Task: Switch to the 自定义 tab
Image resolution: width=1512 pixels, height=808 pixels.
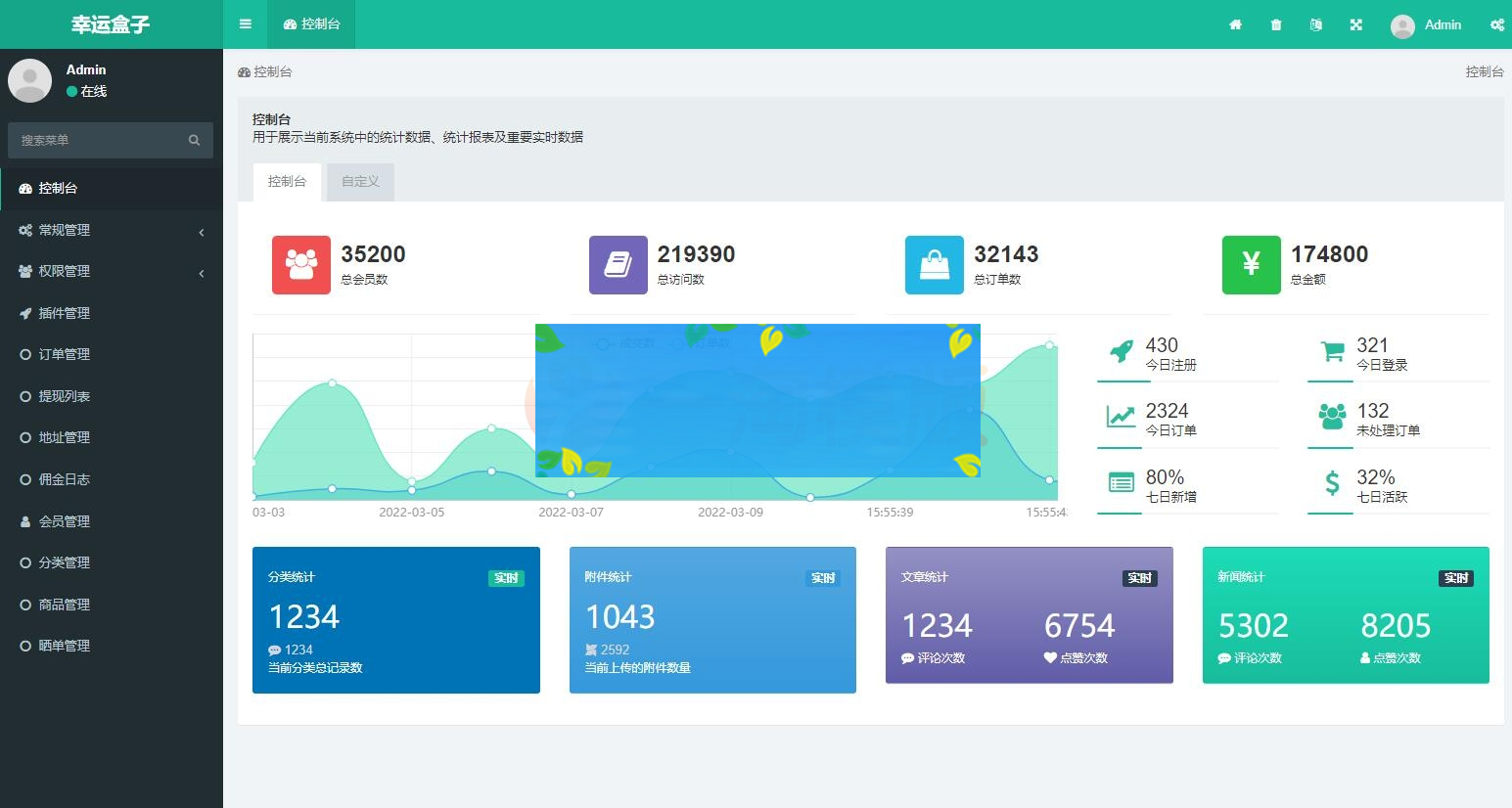Action: pyautogui.click(x=360, y=182)
